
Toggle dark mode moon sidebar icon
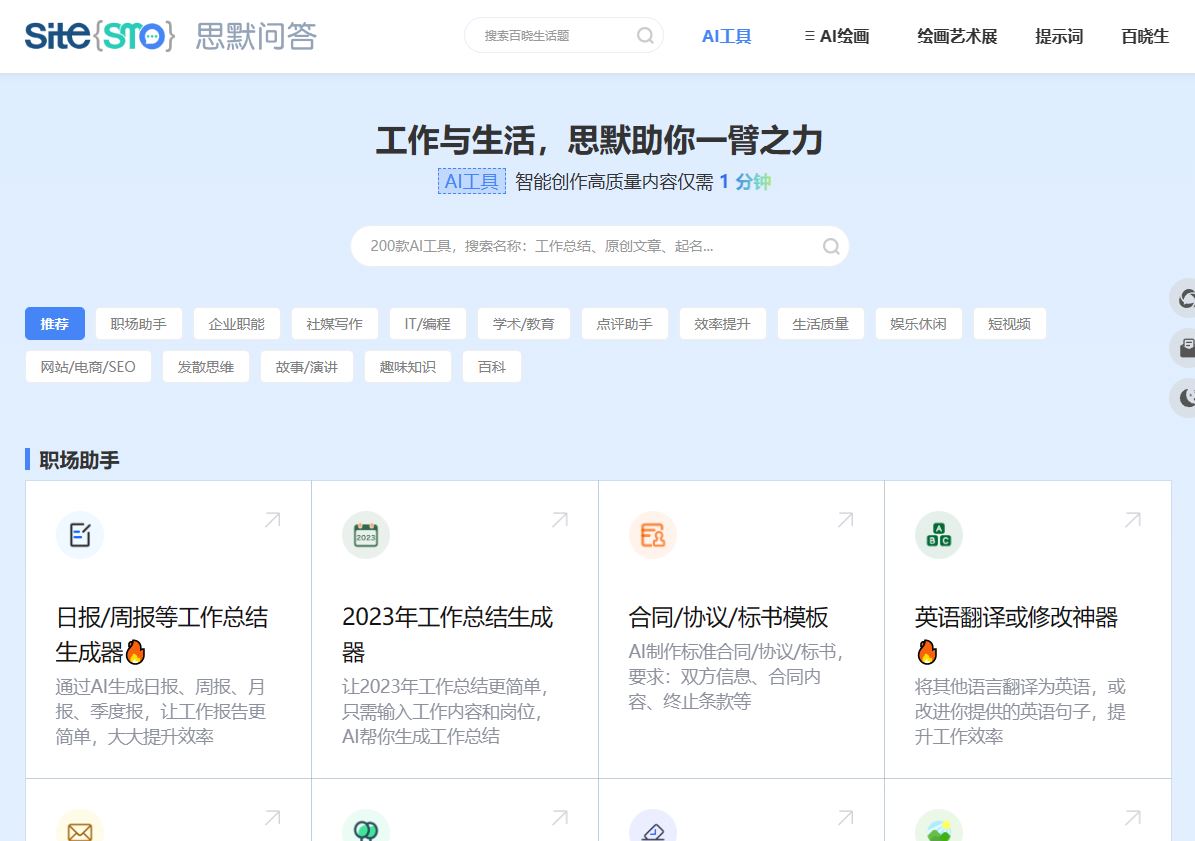click(x=1185, y=398)
